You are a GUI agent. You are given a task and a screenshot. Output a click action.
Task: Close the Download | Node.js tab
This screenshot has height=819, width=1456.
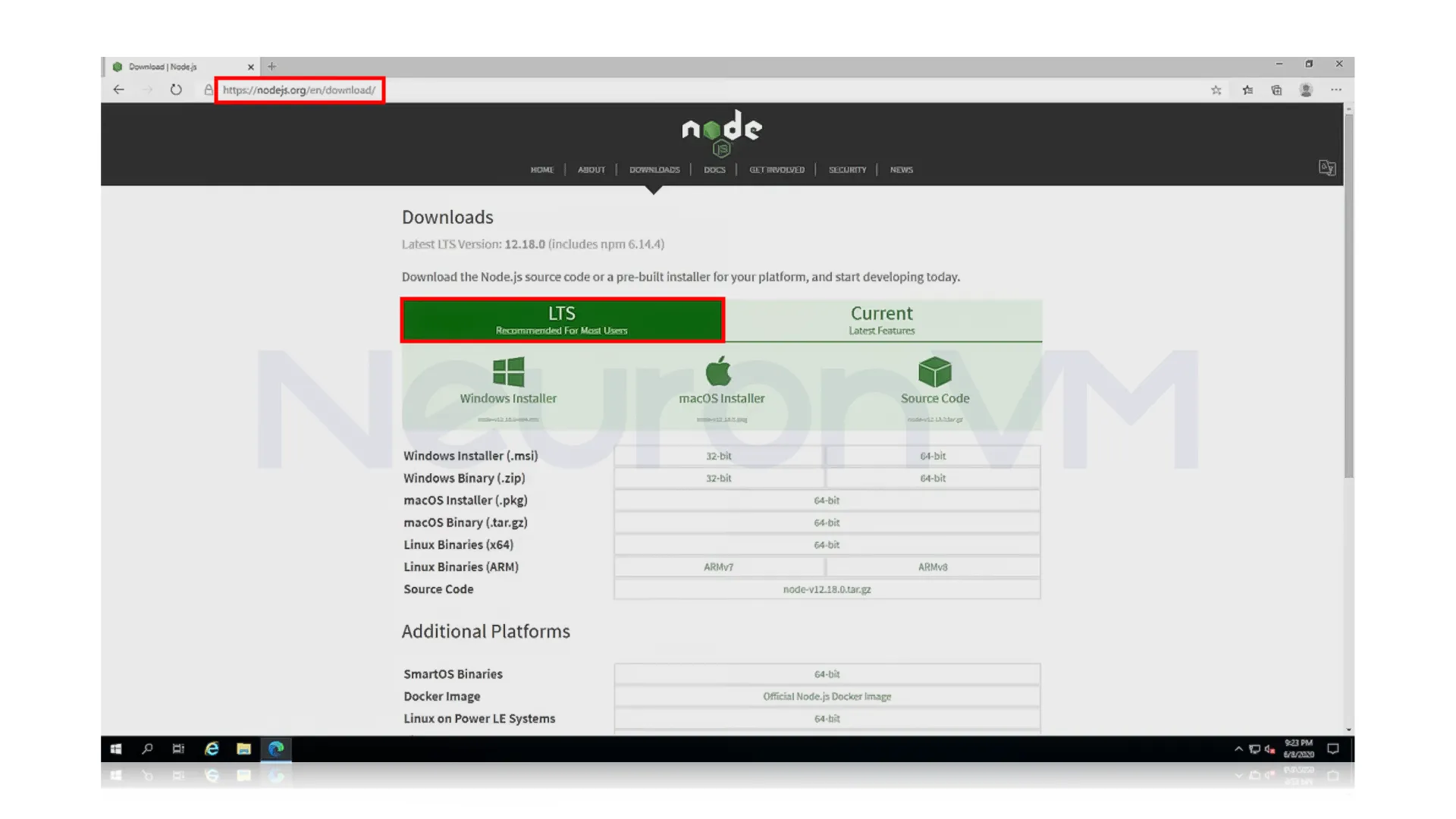(x=251, y=67)
